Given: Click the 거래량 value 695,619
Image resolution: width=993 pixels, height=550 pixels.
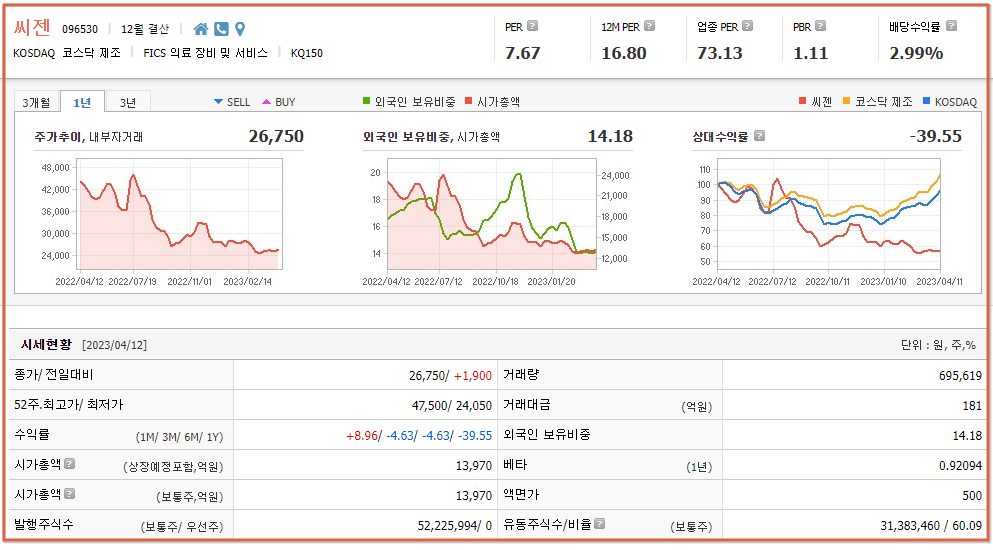Looking at the screenshot, I should click(960, 376).
